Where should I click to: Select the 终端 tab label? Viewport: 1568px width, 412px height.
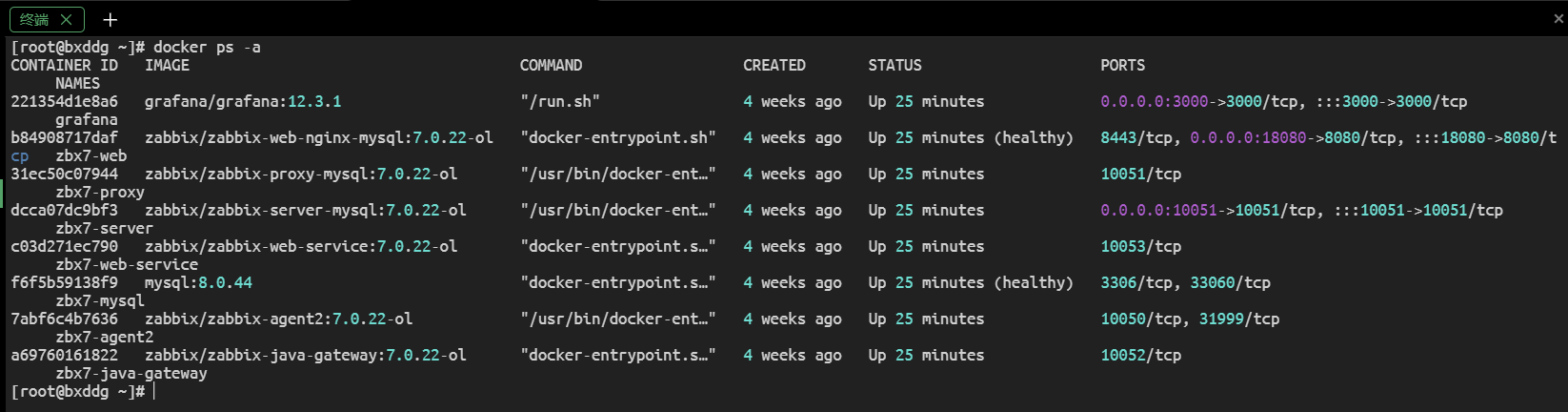tap(34, 19)
